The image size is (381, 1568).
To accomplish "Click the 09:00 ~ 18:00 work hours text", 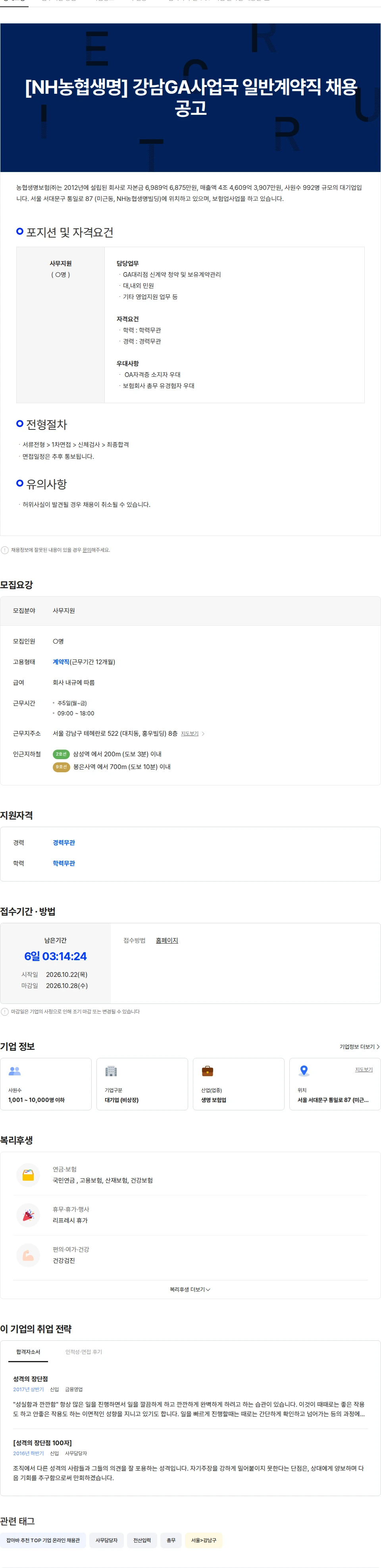I will point(76,713).
